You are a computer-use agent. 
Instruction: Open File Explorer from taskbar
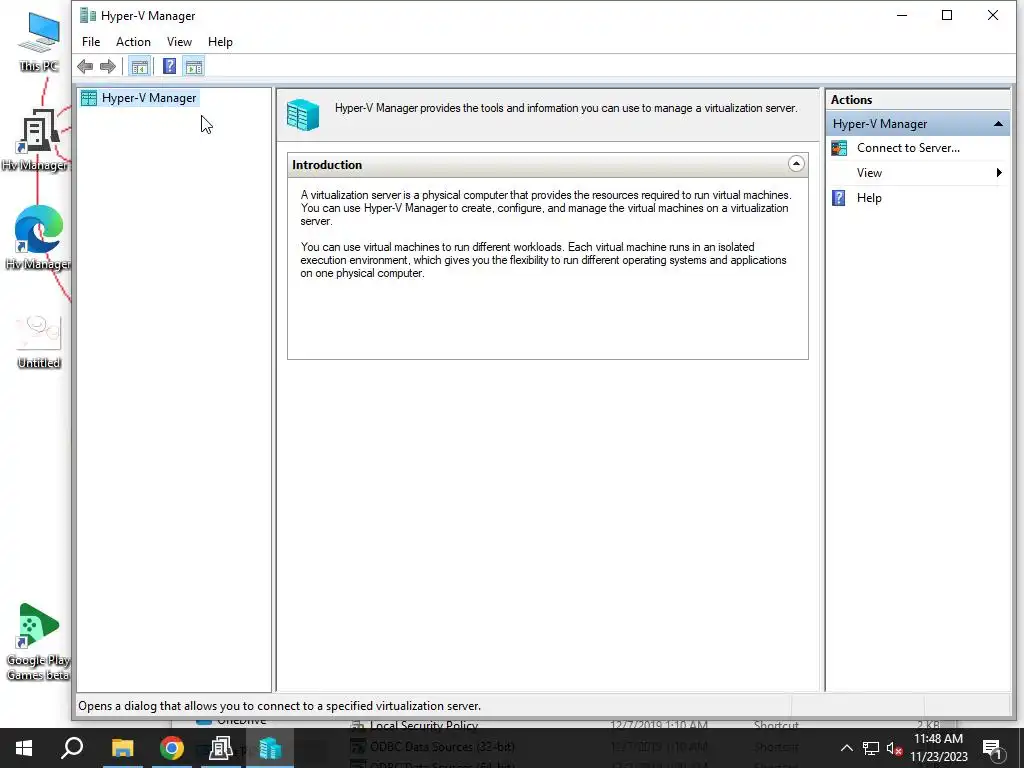click(x=122, y=748)
